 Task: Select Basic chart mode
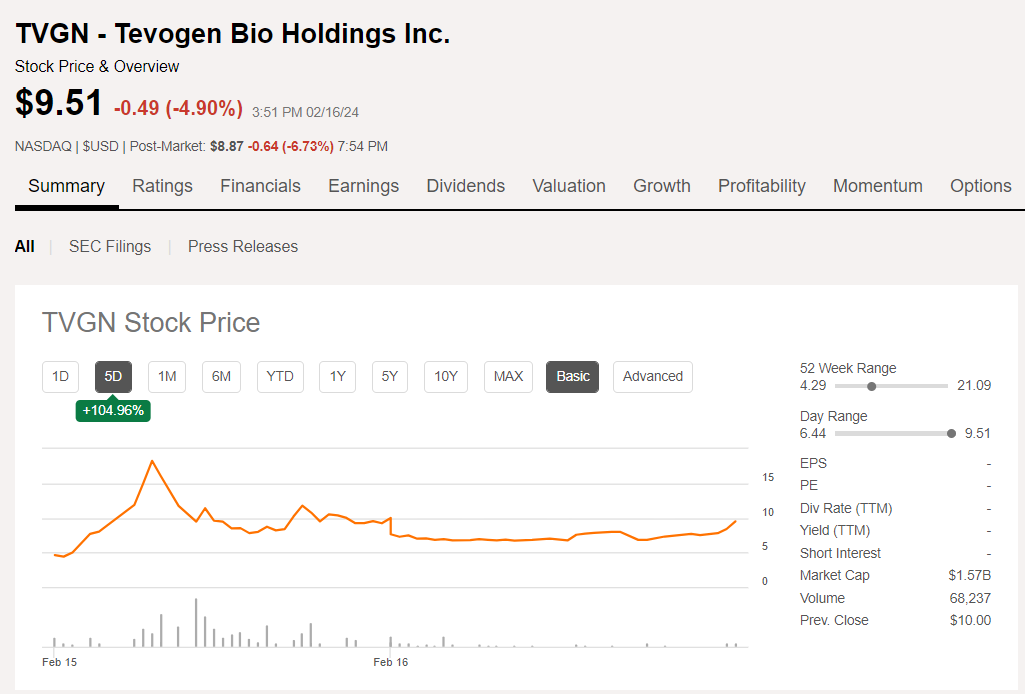tap(573, 376)
